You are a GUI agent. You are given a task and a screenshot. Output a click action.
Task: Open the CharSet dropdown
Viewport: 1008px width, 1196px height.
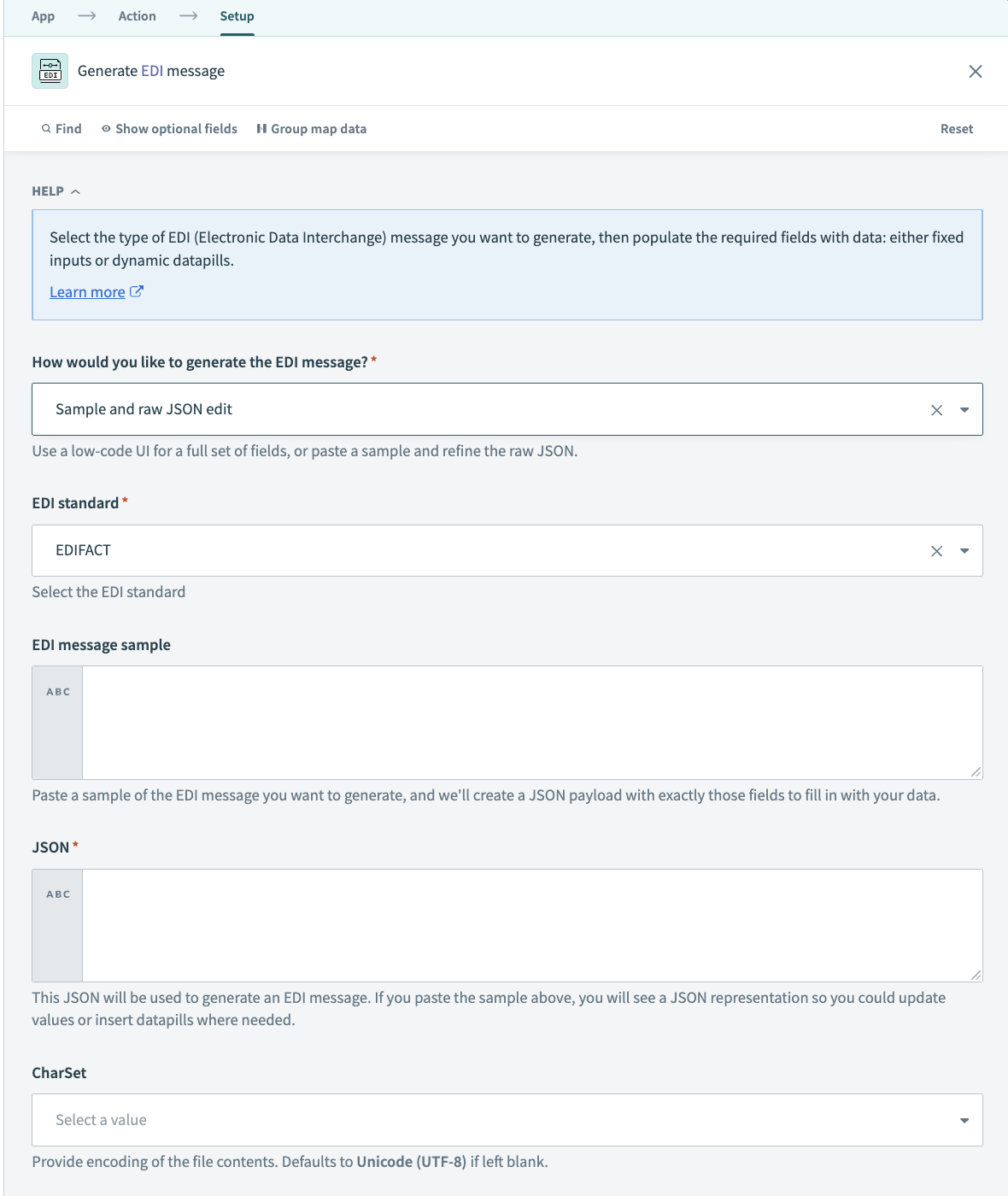(x=964, y=1120)
